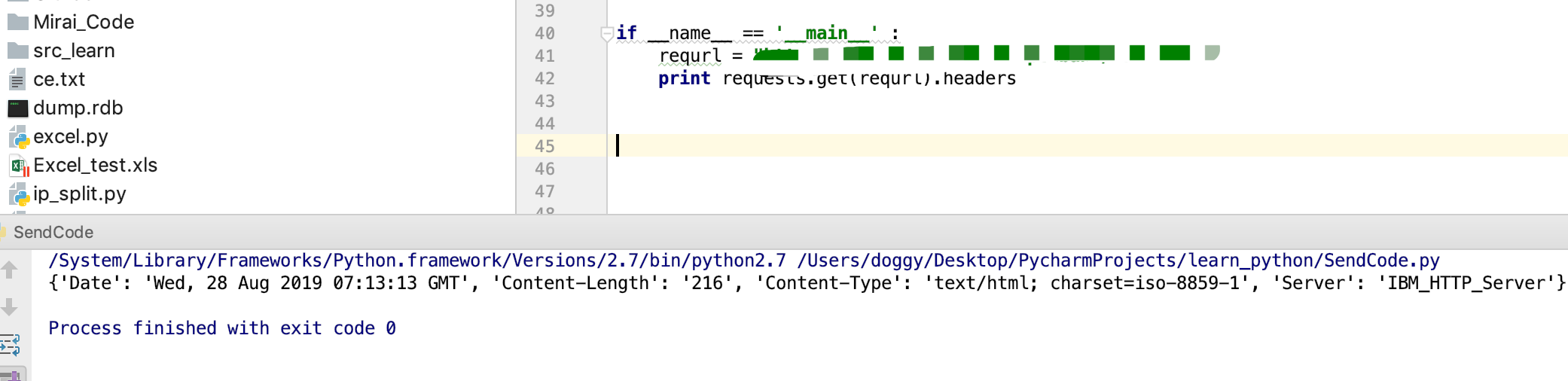Click the print statement on line 42
The width and height of the screenshot is (1568, 381).
(x=684, y=78)
